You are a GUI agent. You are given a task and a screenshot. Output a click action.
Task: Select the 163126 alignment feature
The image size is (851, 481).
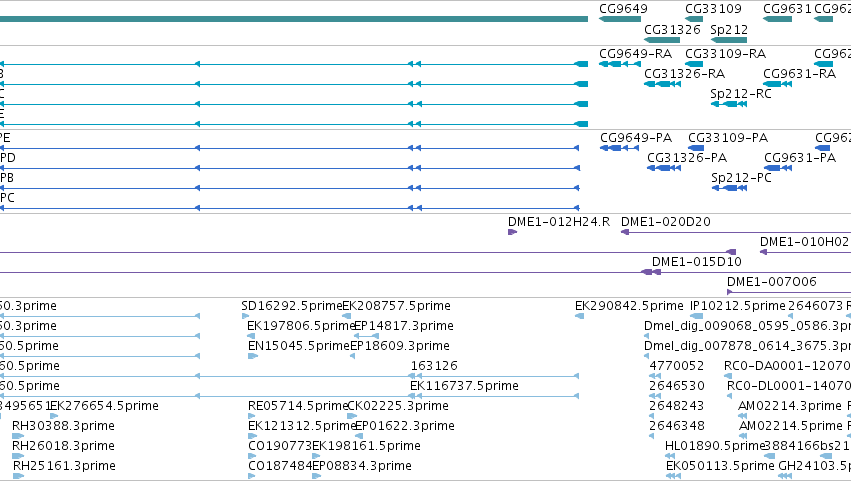click(x=495, y=376)
